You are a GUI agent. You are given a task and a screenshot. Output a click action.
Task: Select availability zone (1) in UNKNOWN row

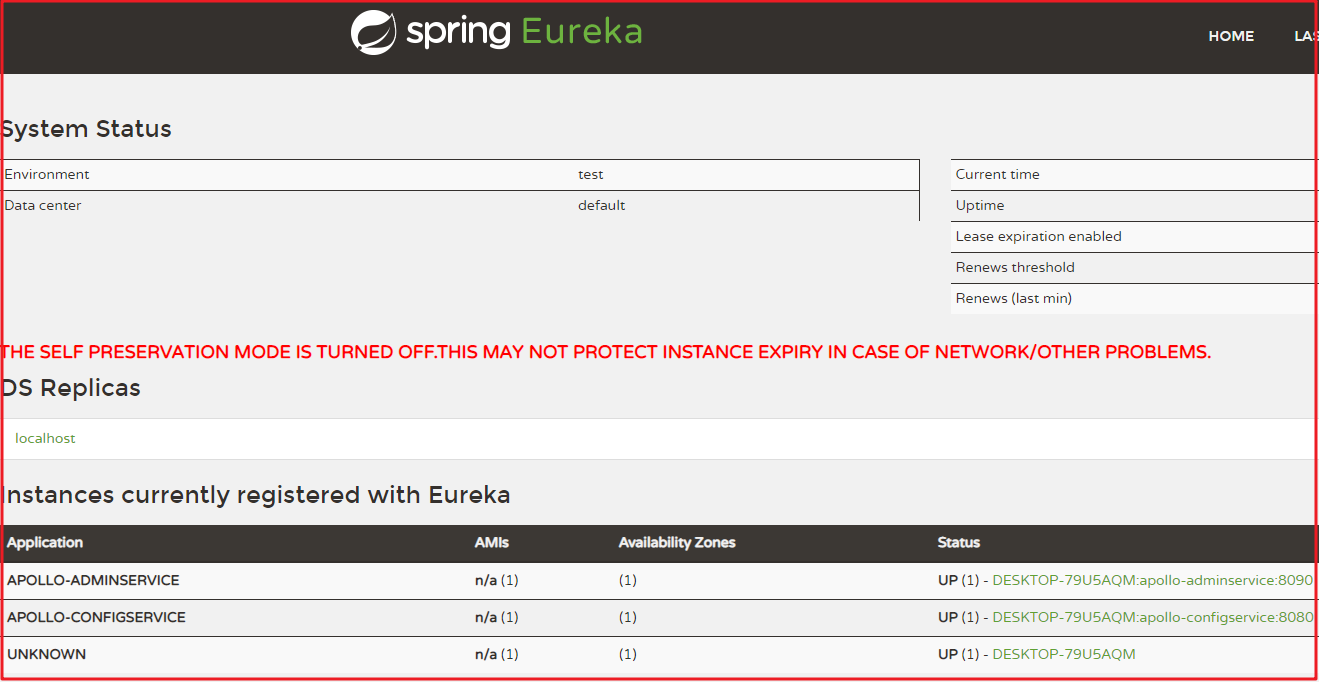coord(628,654)
